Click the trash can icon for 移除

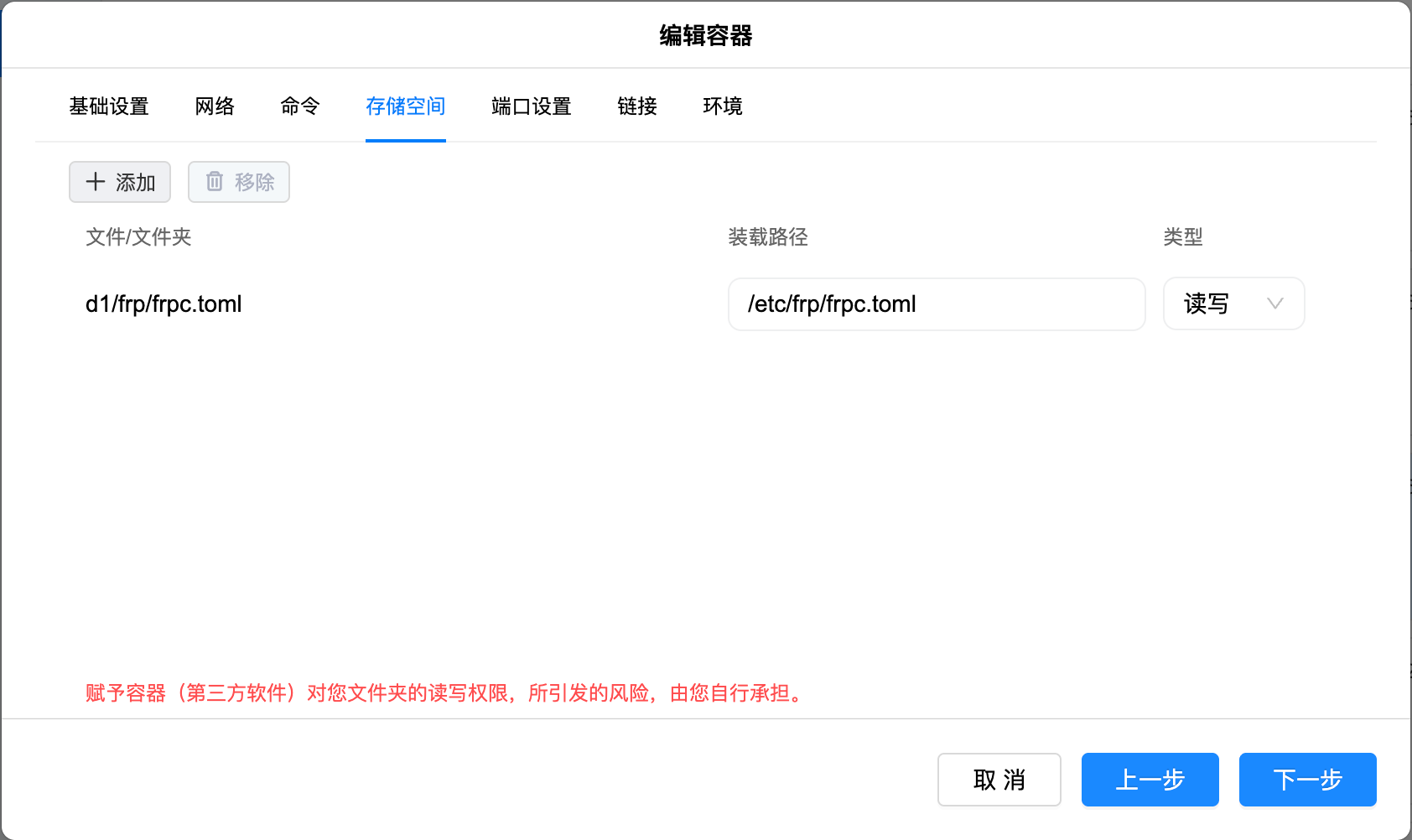point(215,182)
